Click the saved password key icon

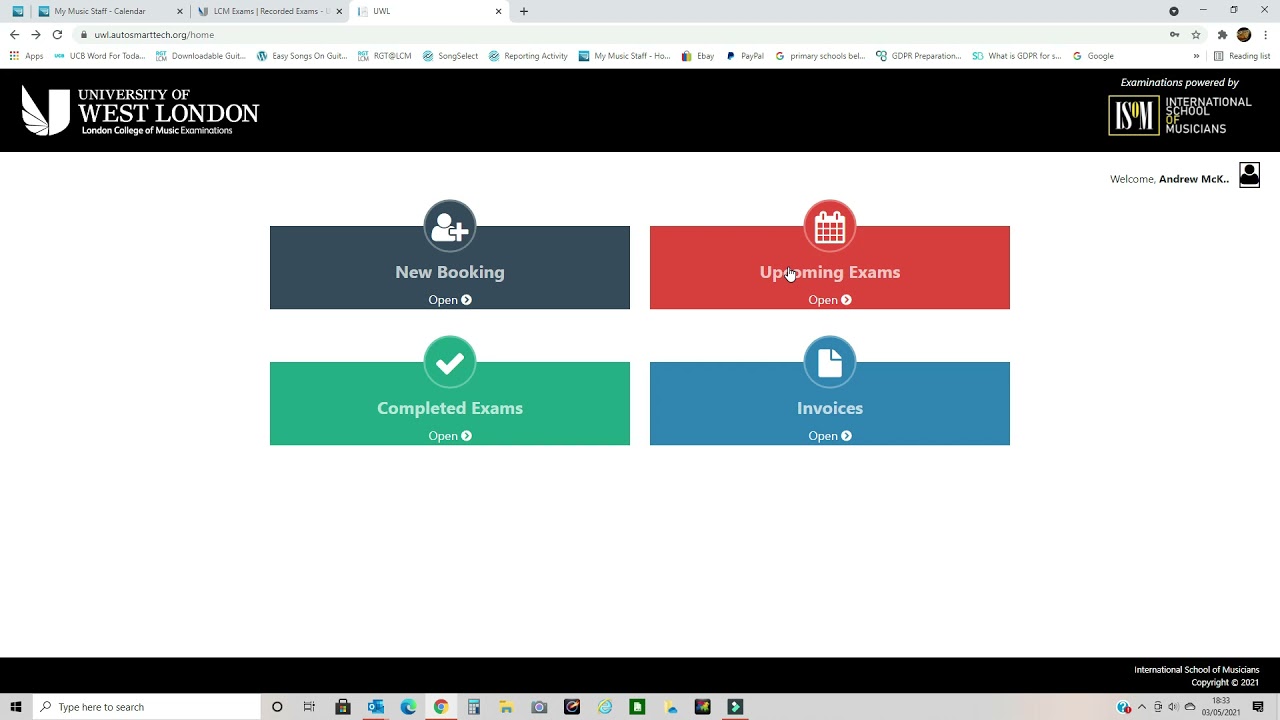[x=1174, y=34]
